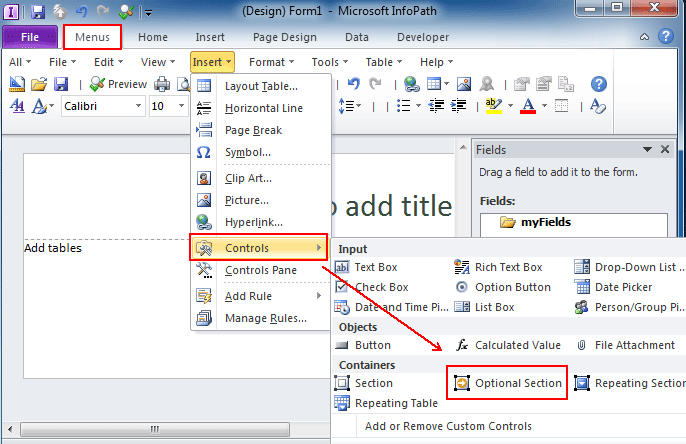The width and height of the screenshot is (686, 444).
Task: Select Layout Table from Insert menu
Action: pos(261,86)
